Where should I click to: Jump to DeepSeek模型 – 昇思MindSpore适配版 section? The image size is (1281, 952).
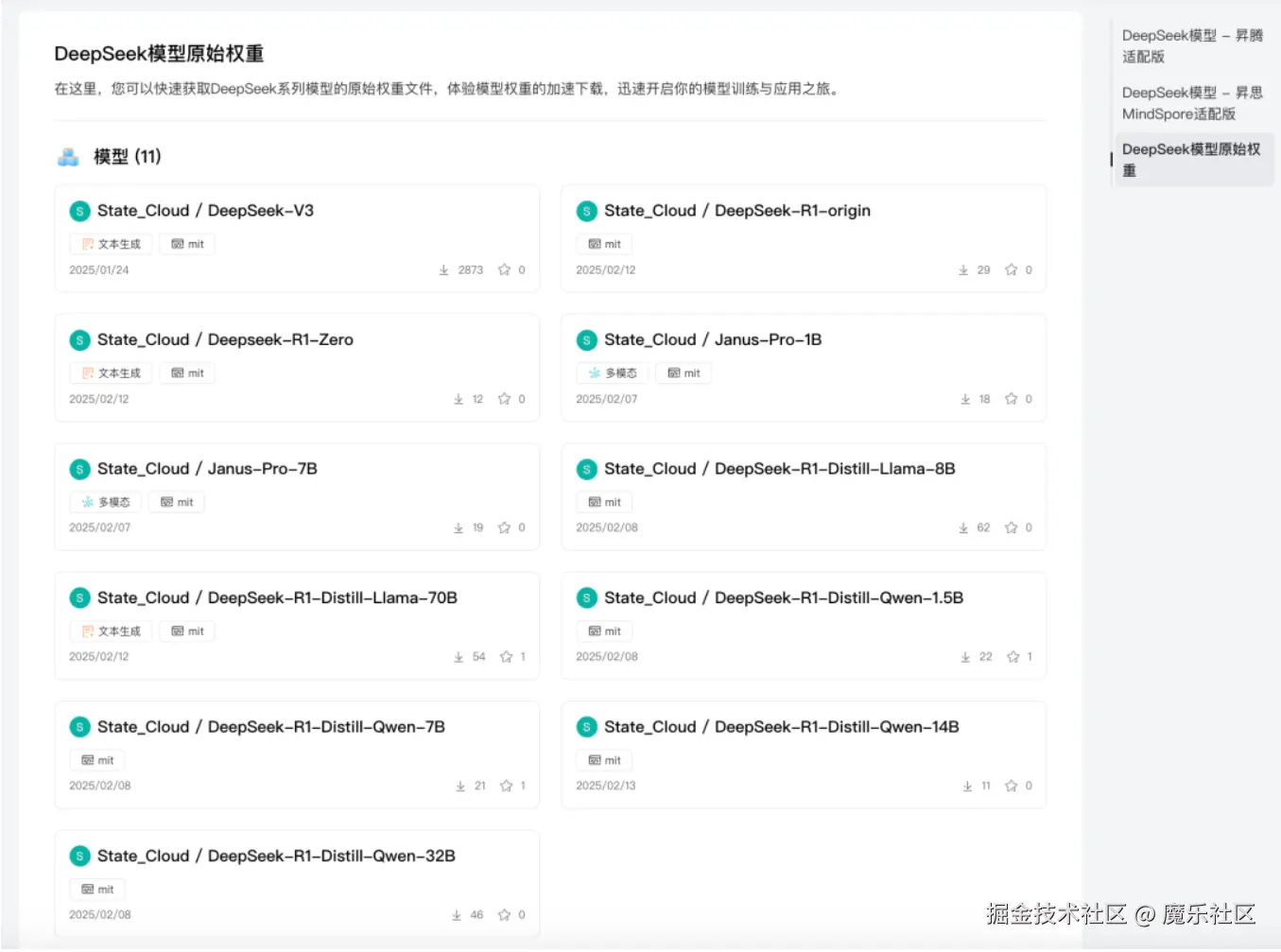coord(1192,103)
